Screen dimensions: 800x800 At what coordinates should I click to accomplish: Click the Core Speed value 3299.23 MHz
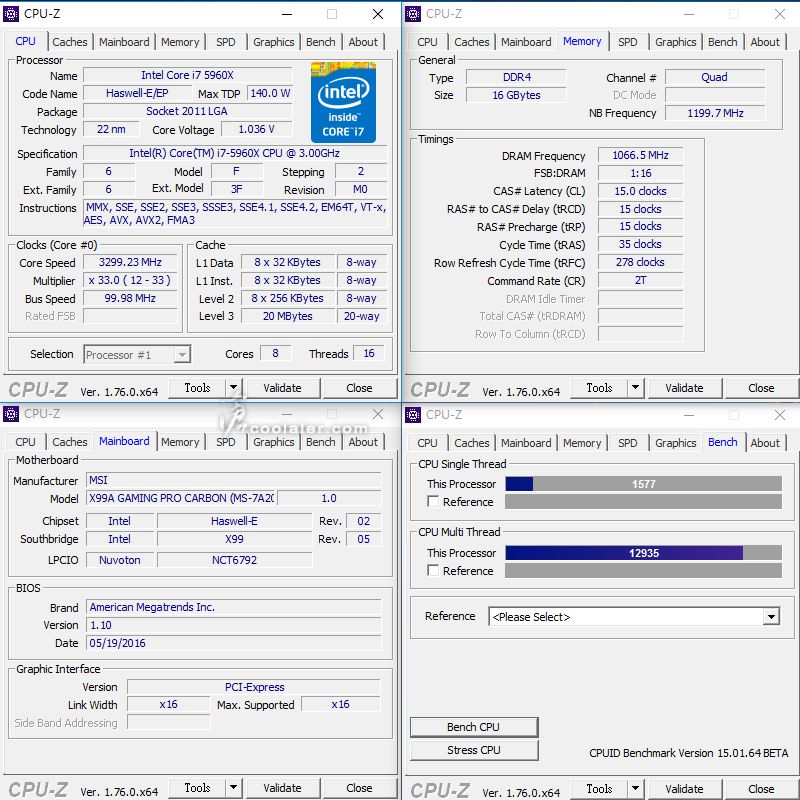(x=130, y=262)
